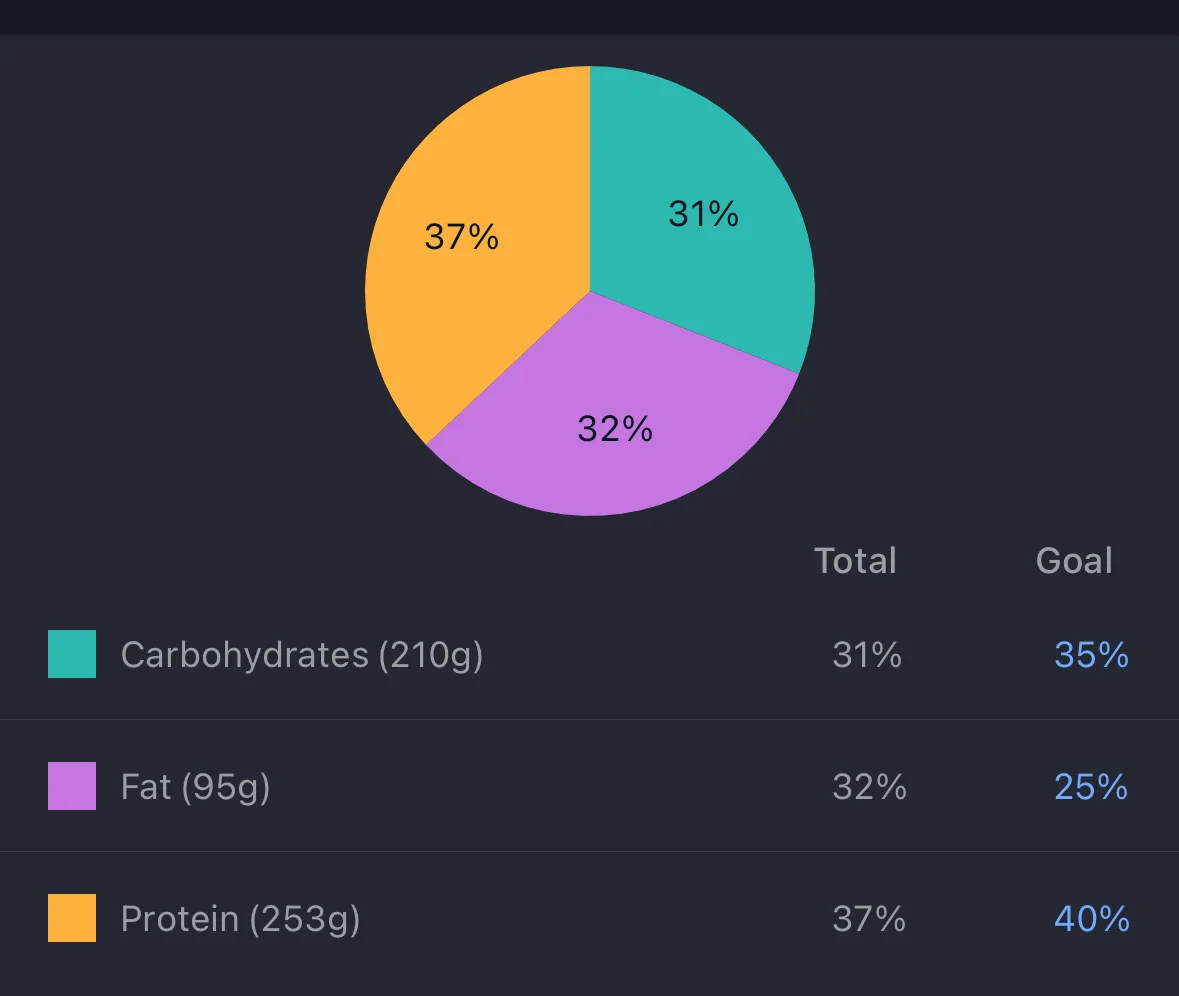Click the Goal column header

pyautogui.click(x=1074, y=561)
